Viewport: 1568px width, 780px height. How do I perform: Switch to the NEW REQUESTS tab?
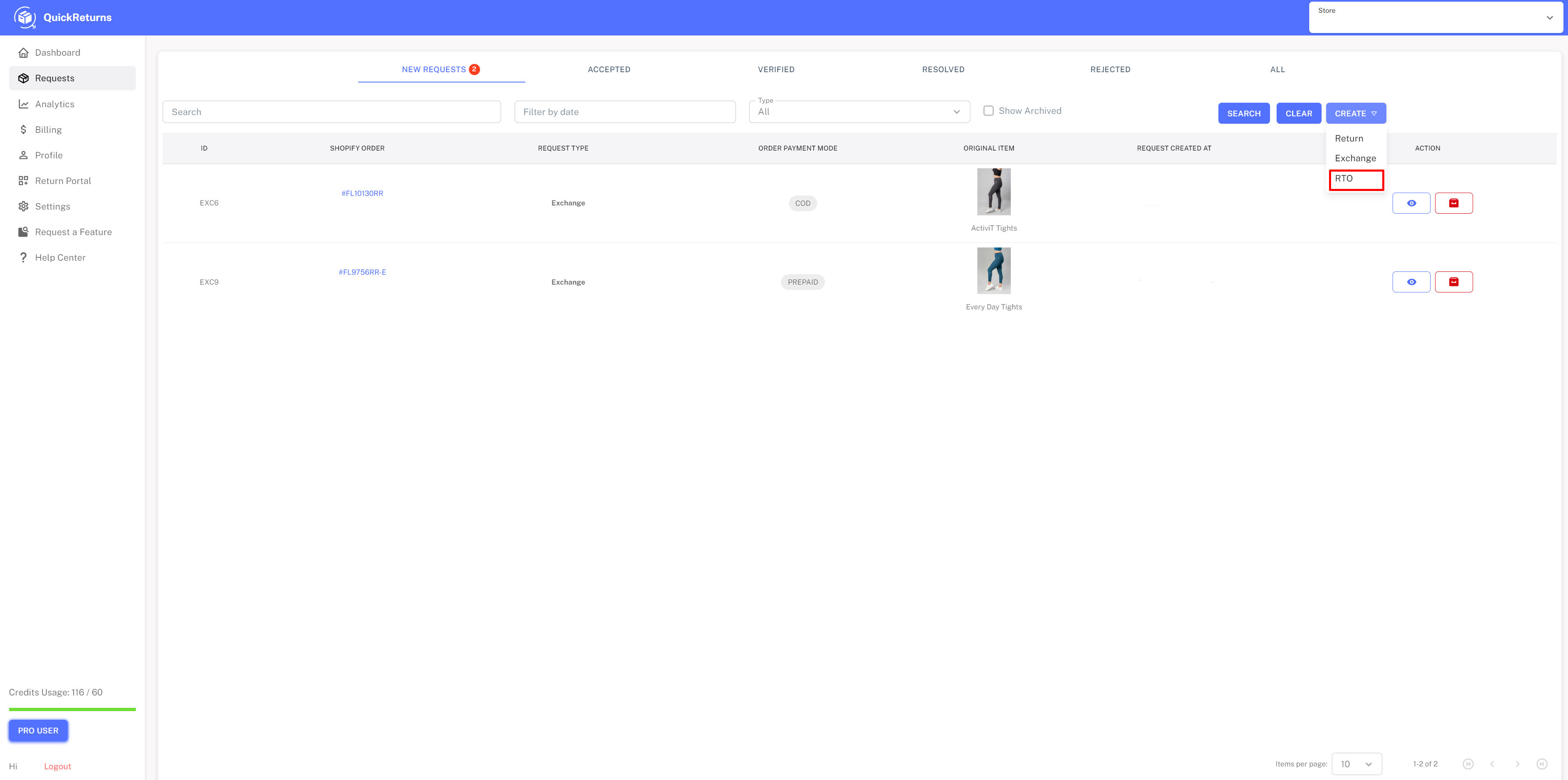pyautogui.click(x=441, y=69)
